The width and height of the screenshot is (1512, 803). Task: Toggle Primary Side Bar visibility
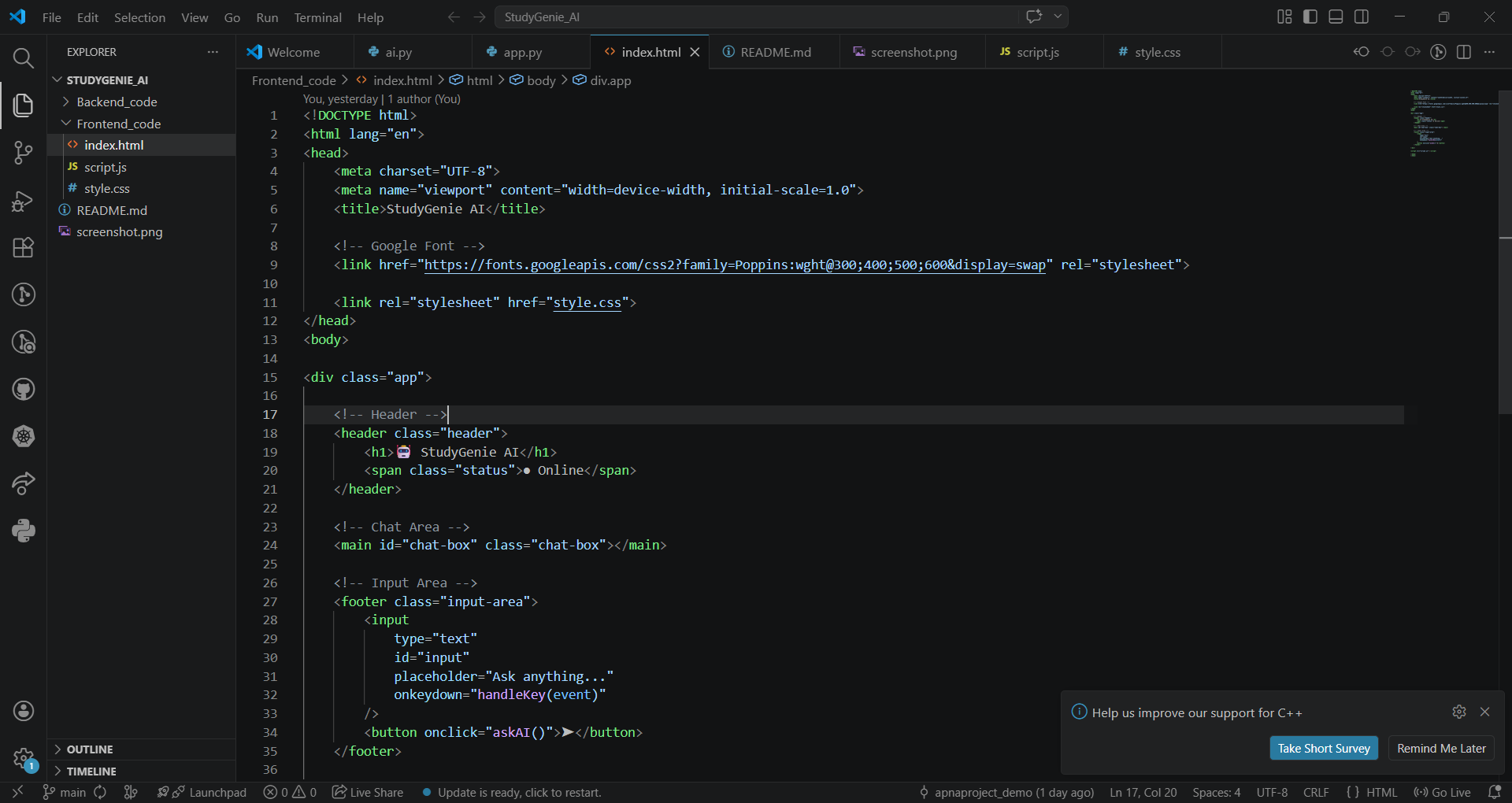1310,17
